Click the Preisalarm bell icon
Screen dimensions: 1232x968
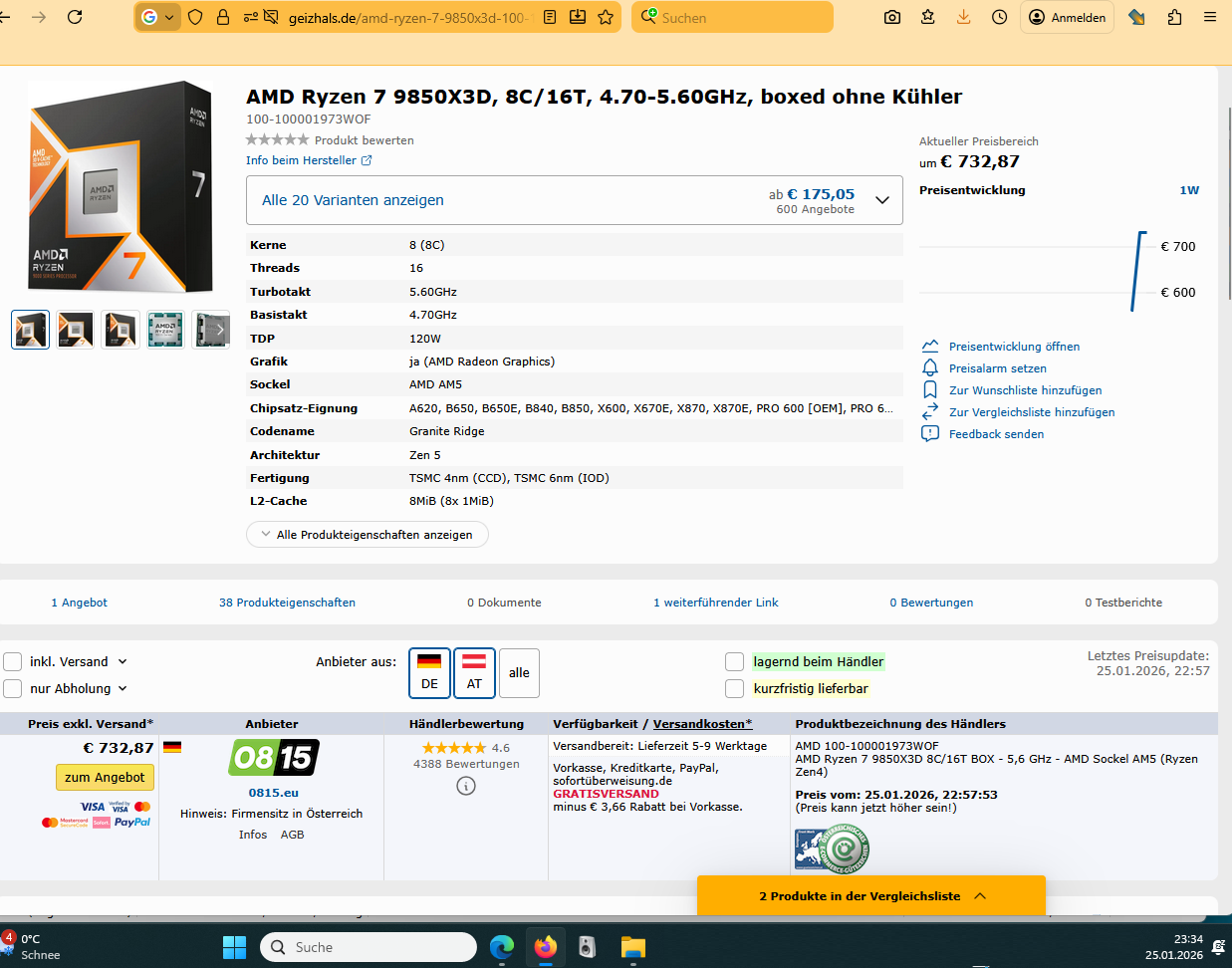pyautogui.click(x=930, y=367)
